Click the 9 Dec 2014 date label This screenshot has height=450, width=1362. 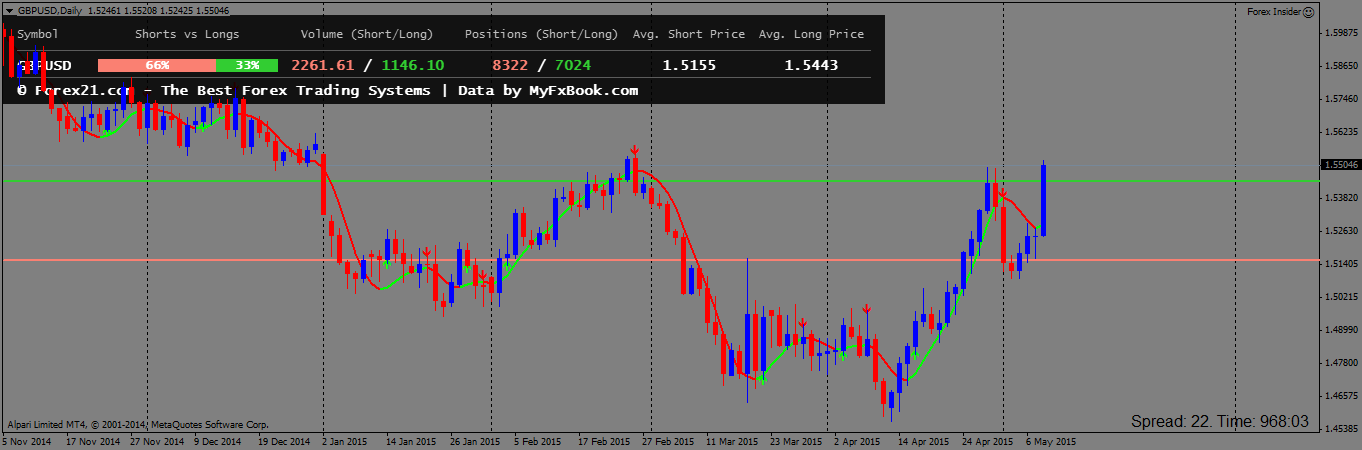(x=217, y=440)
